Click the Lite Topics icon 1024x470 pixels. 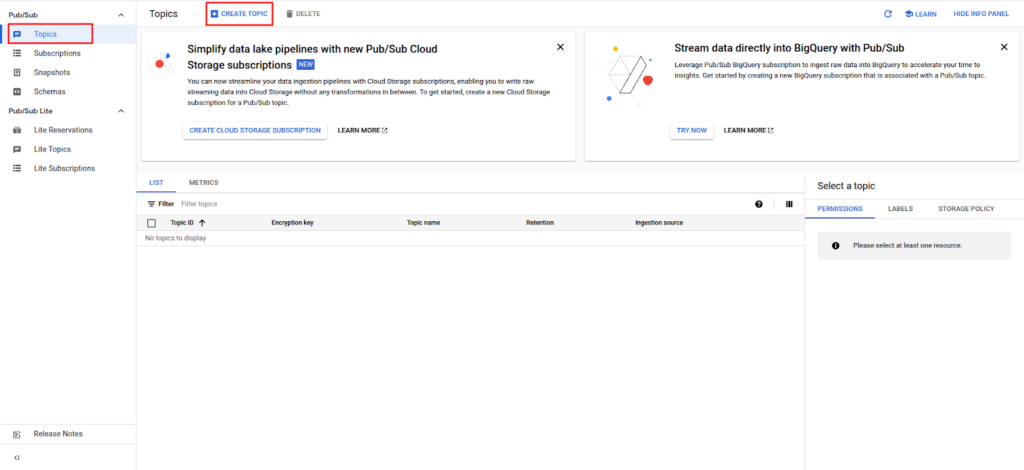click(18, 149)
